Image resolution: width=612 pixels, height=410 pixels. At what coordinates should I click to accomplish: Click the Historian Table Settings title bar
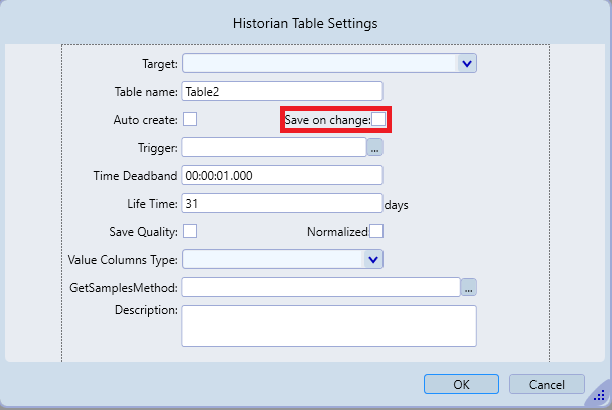click(306, 21)
